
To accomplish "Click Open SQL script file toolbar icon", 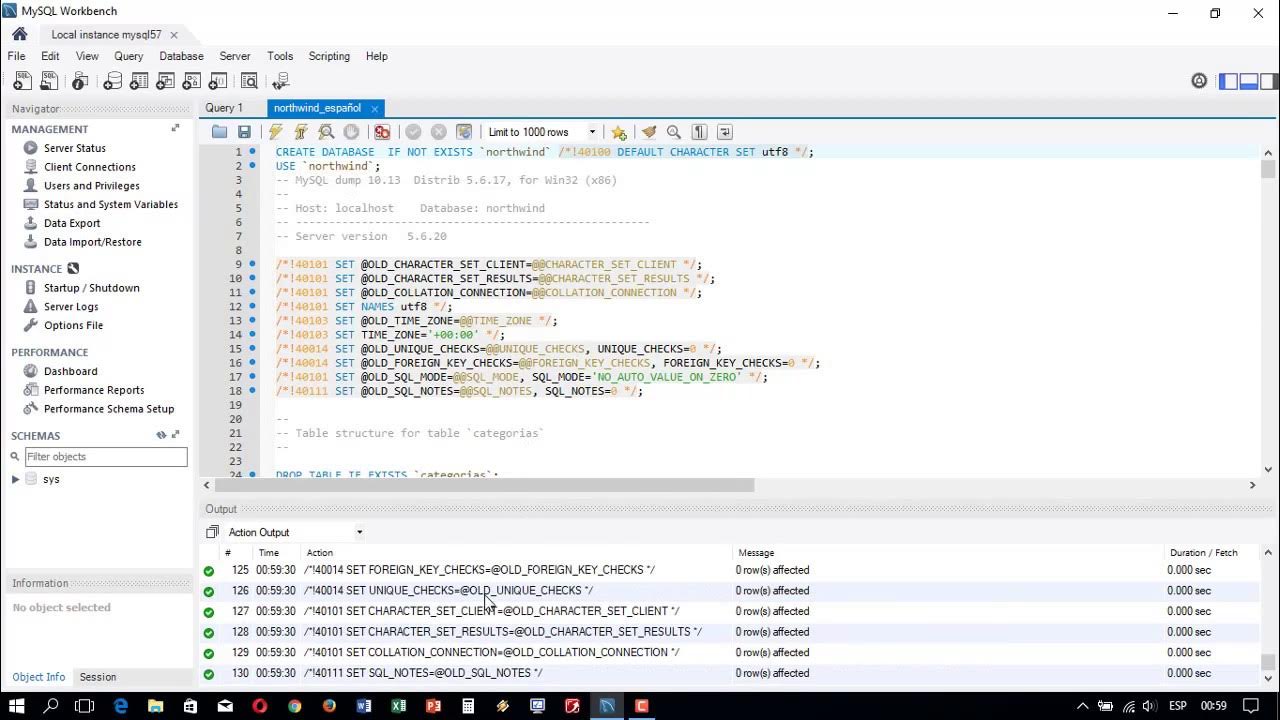I will 50,81.
